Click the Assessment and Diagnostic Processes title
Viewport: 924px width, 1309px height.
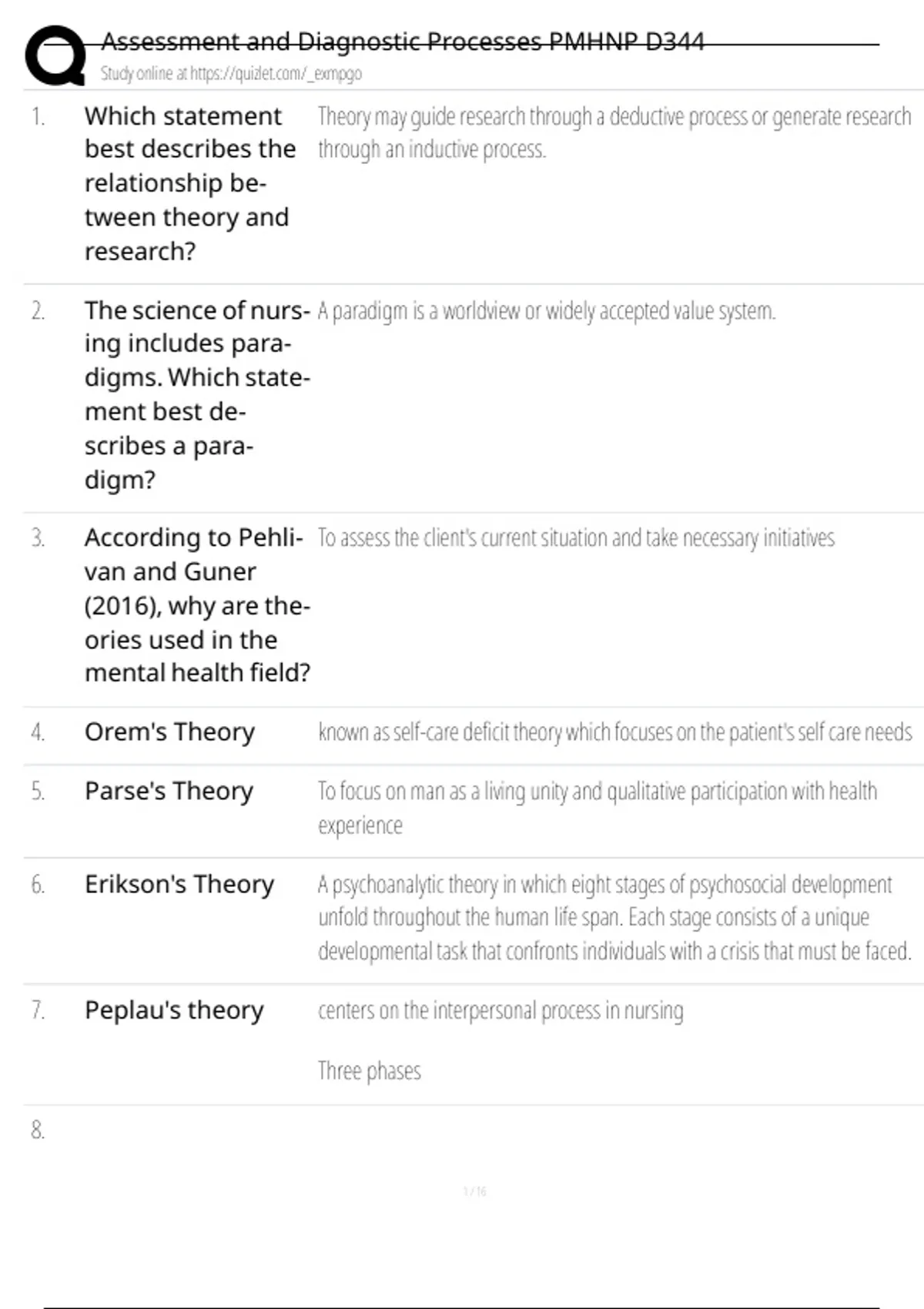pyautogui.click(x=402, y=41)
